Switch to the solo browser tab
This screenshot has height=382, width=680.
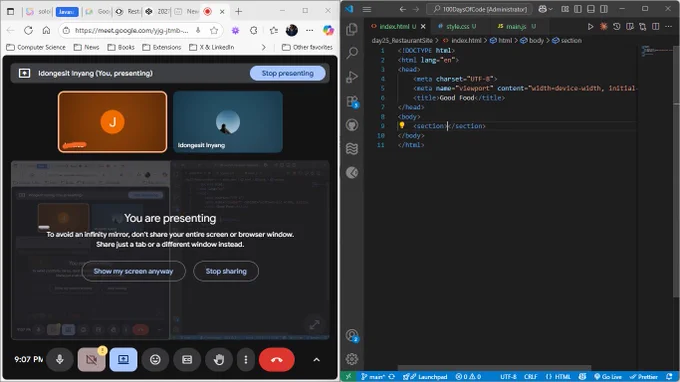pyautogui.click(x=38, y=12)
